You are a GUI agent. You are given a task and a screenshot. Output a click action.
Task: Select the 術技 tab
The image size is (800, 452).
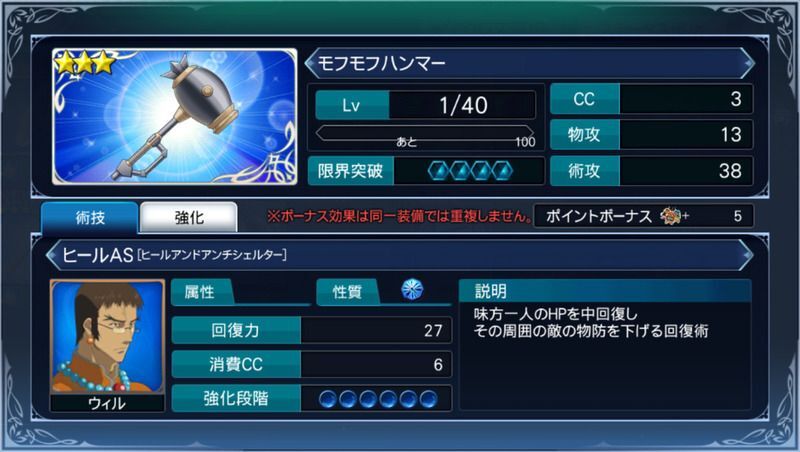click(x=90, y=217)
